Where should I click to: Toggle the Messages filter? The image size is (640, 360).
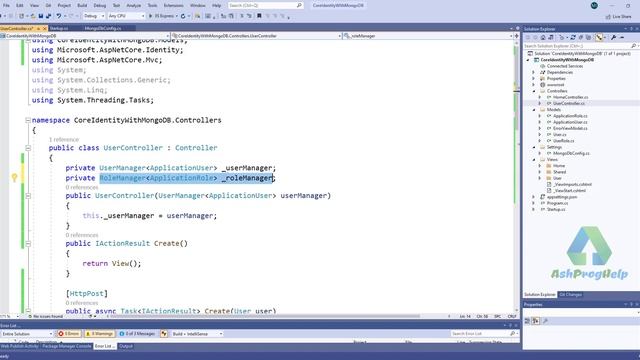[137, 334]
